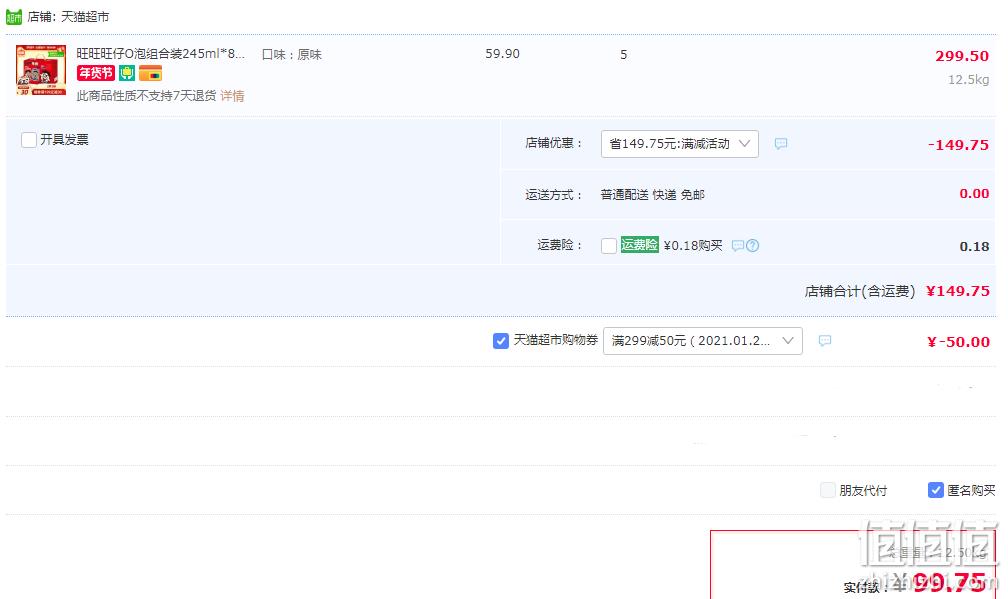Click the unit price 59.90

503,54
